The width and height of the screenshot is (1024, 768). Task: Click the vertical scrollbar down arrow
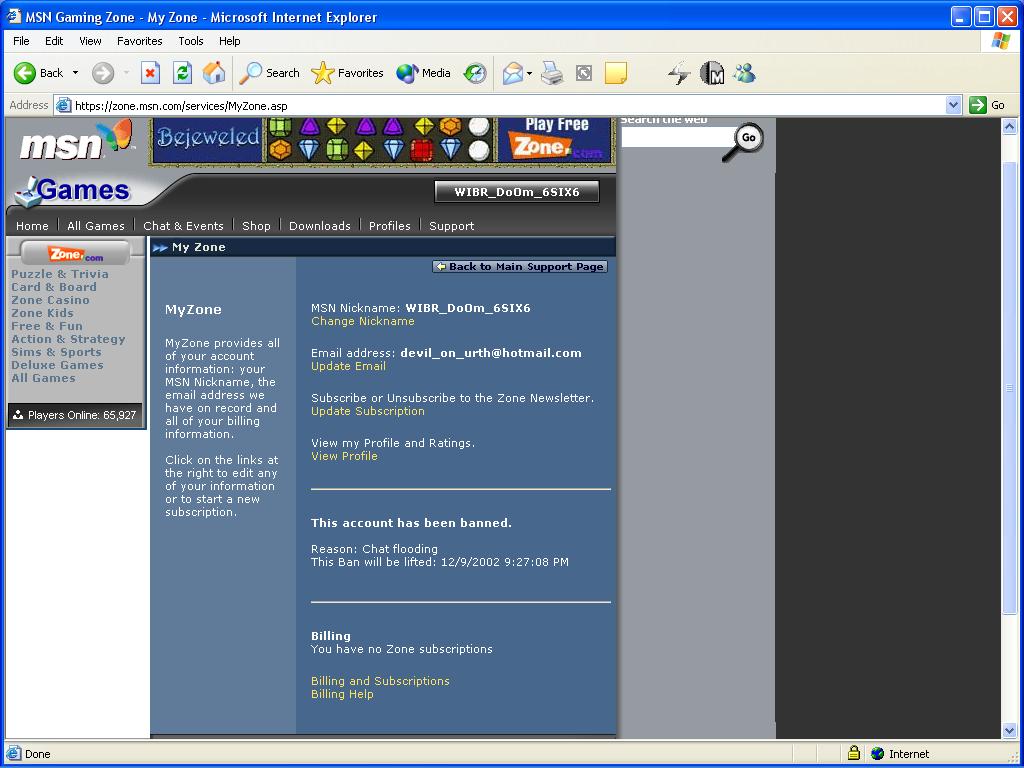1010,731
